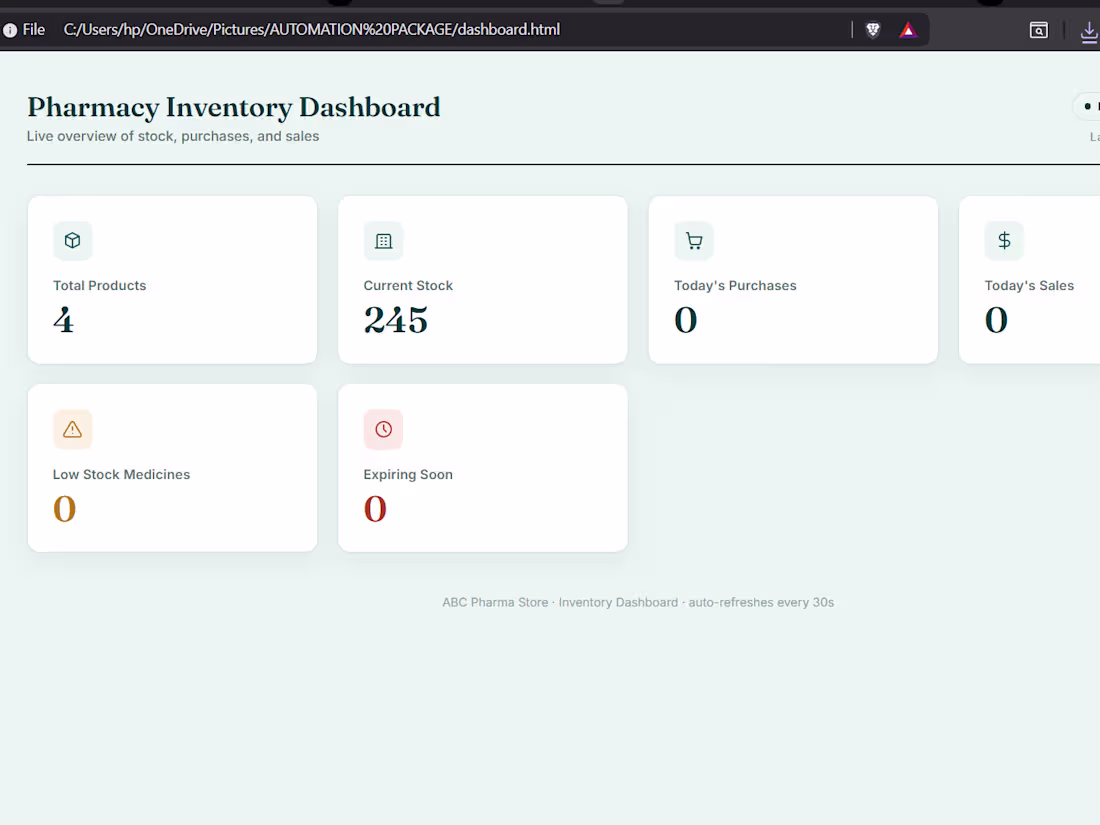Image resolution: width=1100 pixels, height=825 pixels.
Task: Click the Today's Purchases cart icon
Action: (x=694, y=241)
